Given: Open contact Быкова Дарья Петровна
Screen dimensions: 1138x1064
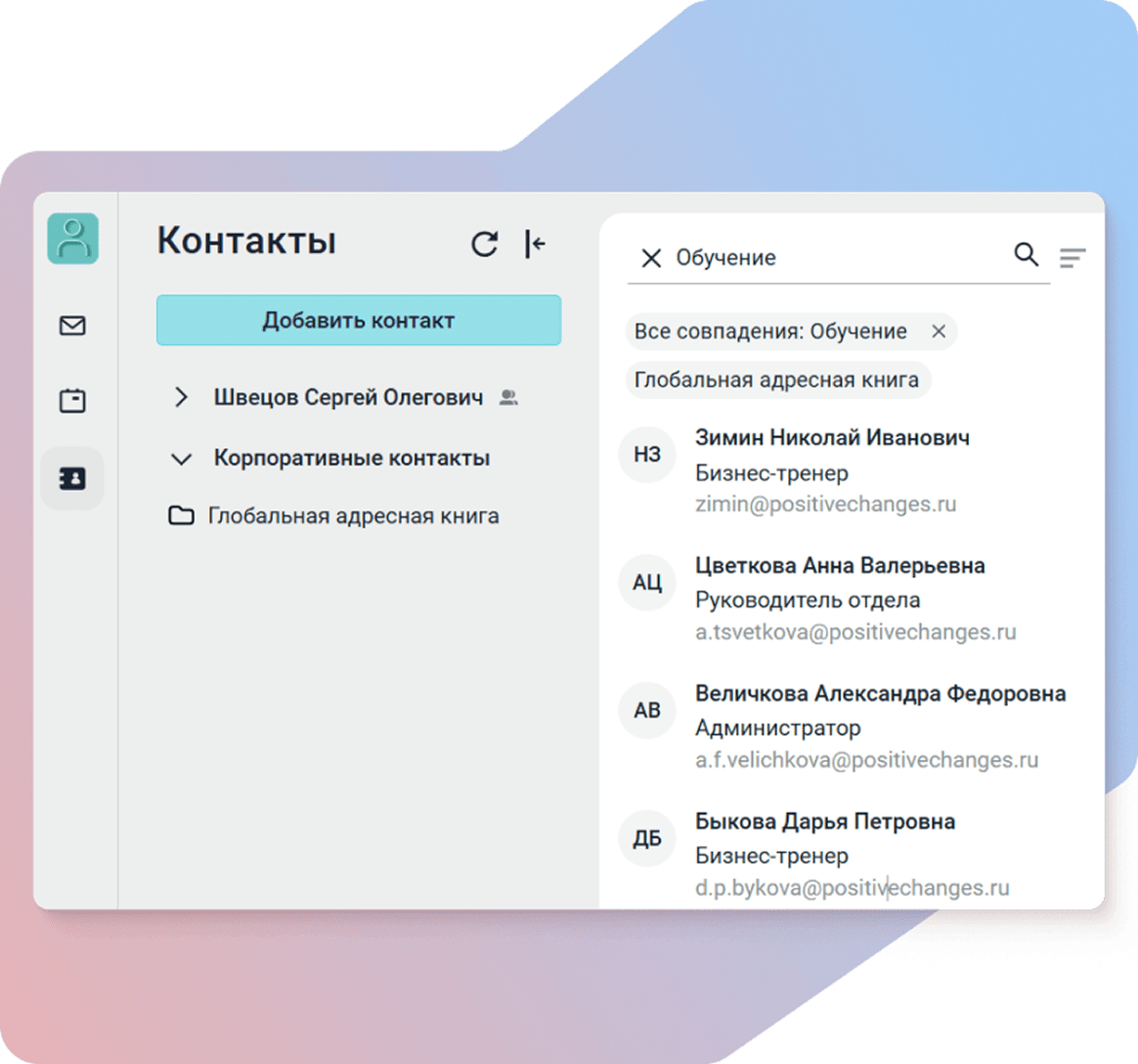Looking at the screenshot, I should 824,821.
